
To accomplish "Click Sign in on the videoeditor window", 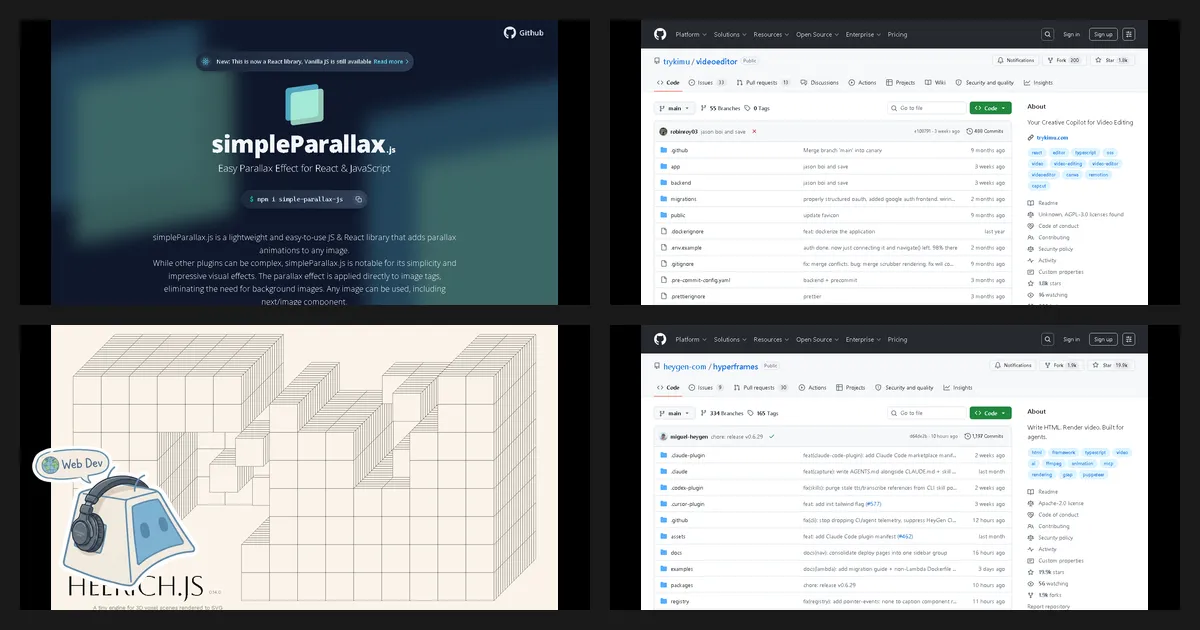I will point(1071,34).
